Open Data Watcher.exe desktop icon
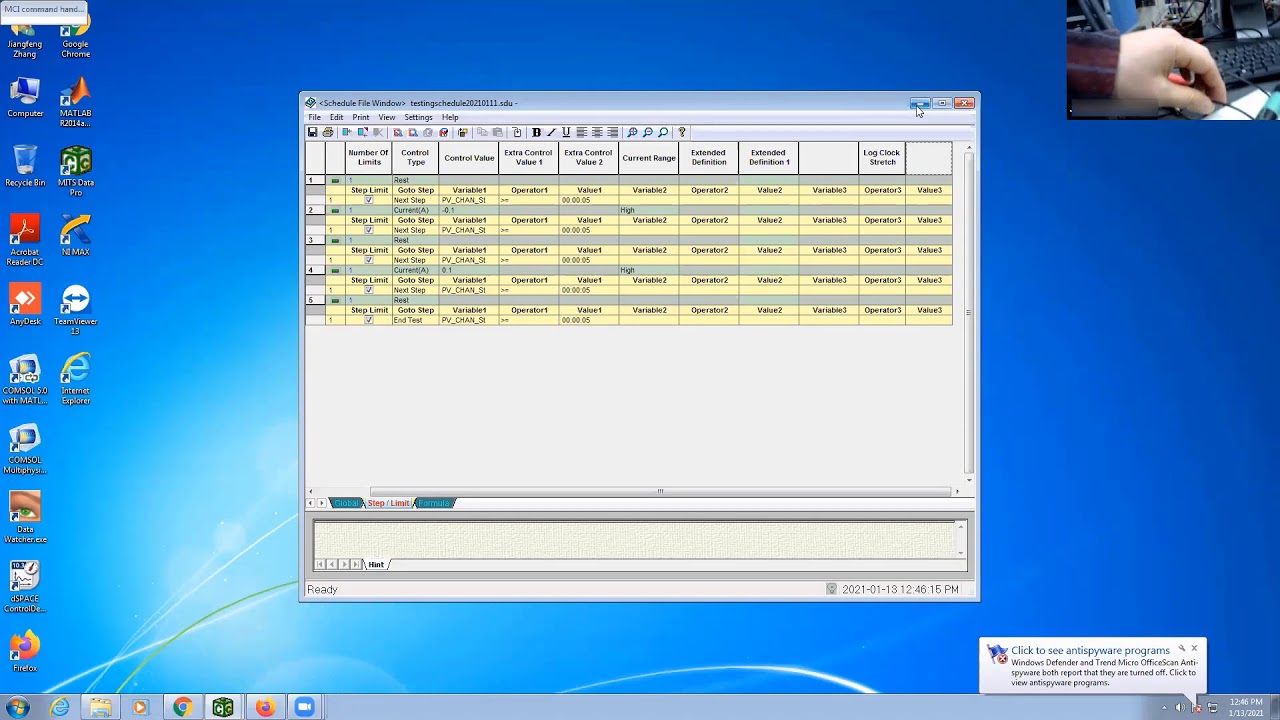This screenshot has height=720, width=1280. pyautogui.click(x=25, y=518)
